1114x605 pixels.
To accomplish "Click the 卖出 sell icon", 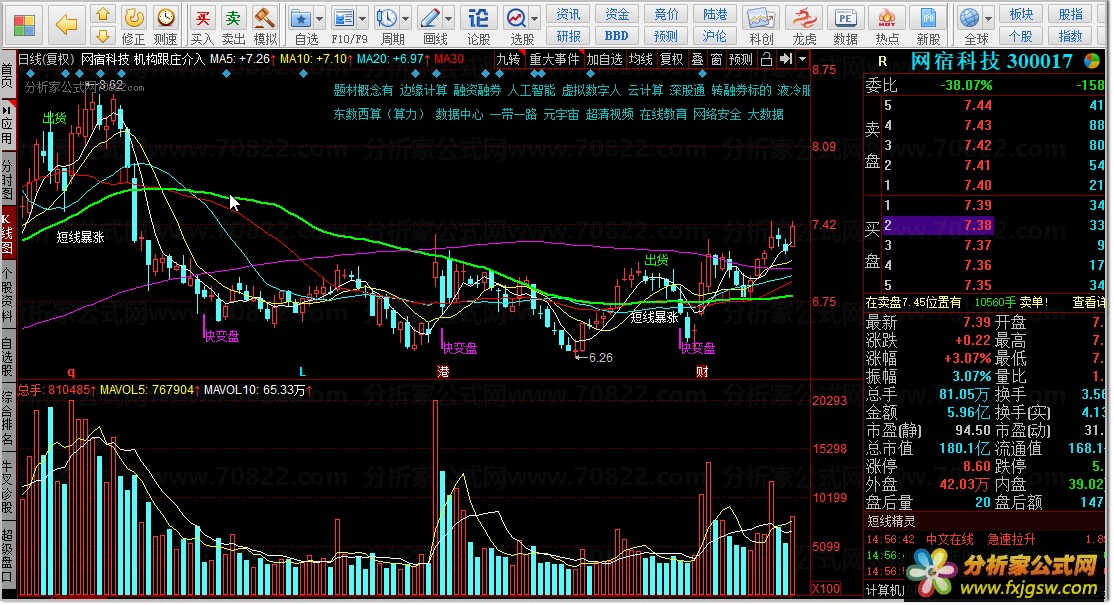I will coord(233,18).
